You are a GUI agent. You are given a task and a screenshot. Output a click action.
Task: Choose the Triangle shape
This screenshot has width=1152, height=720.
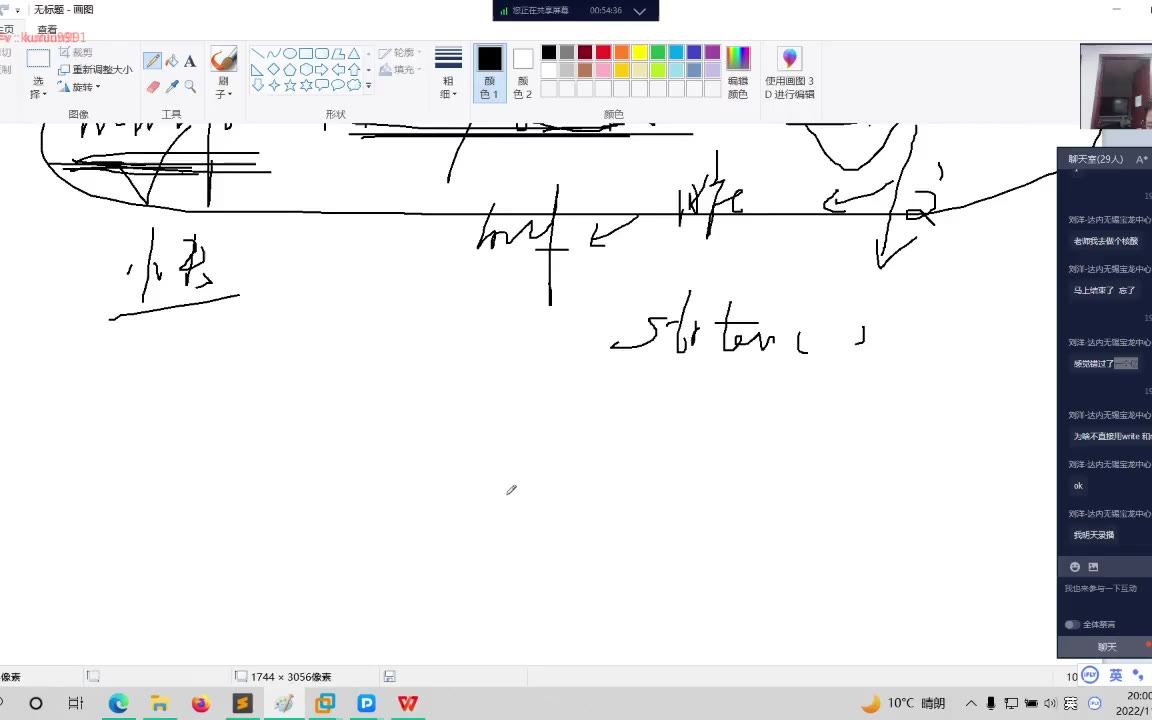354,54
